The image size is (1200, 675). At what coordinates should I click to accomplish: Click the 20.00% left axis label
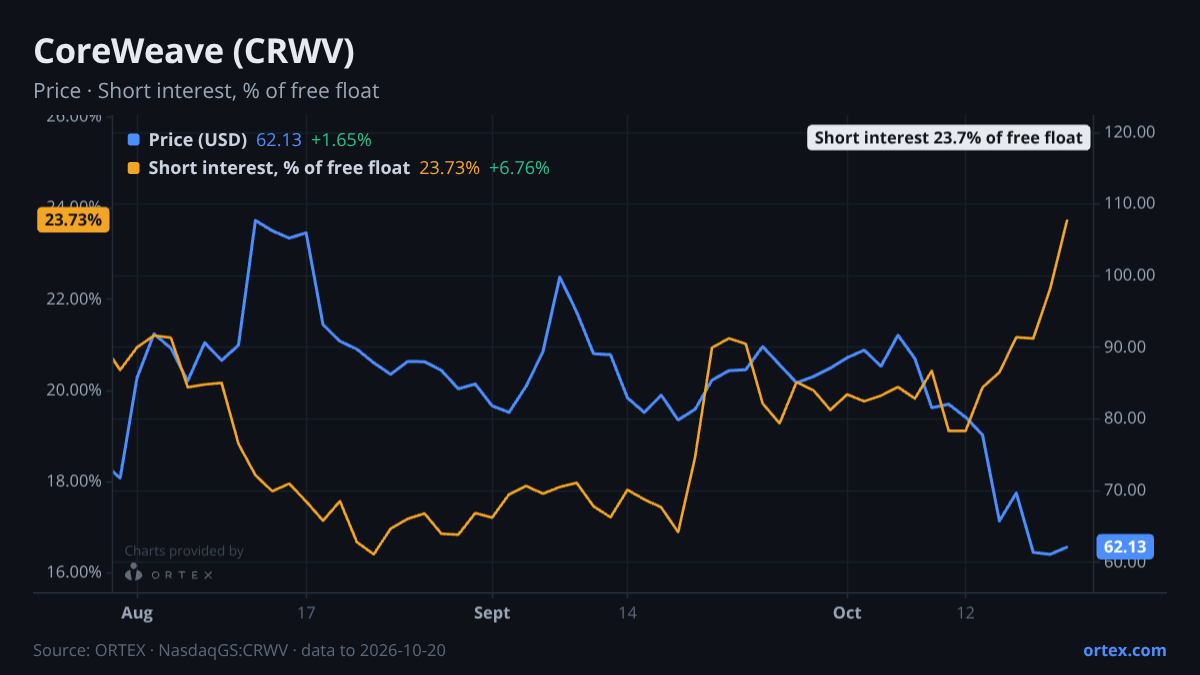73,390
